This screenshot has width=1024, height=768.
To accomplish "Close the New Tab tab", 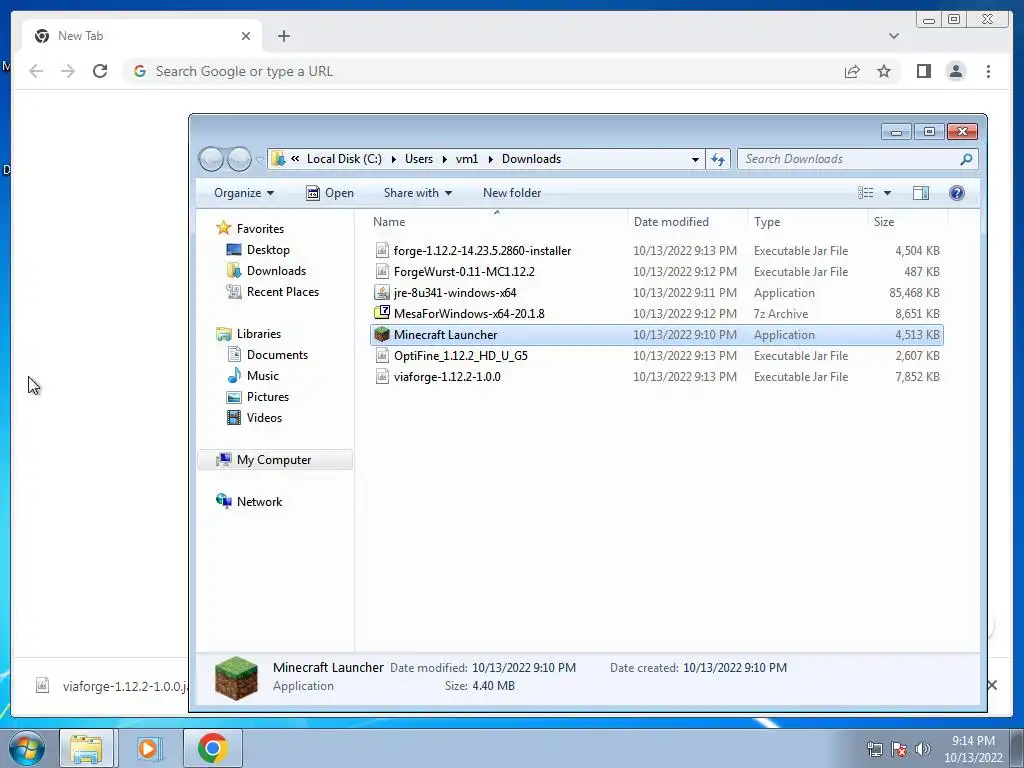I will tap(246, 36).
